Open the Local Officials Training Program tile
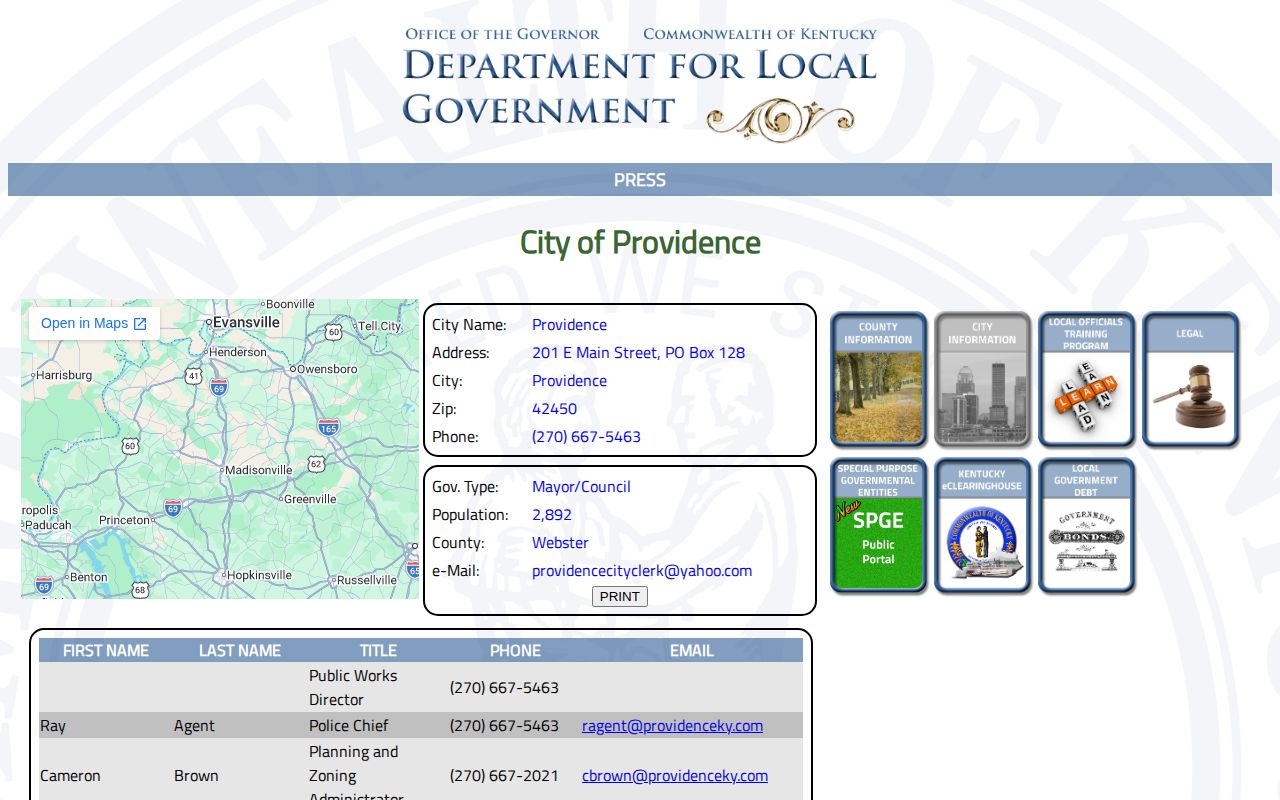This screenshot has width=1280, height=800. pos(1086,379)
